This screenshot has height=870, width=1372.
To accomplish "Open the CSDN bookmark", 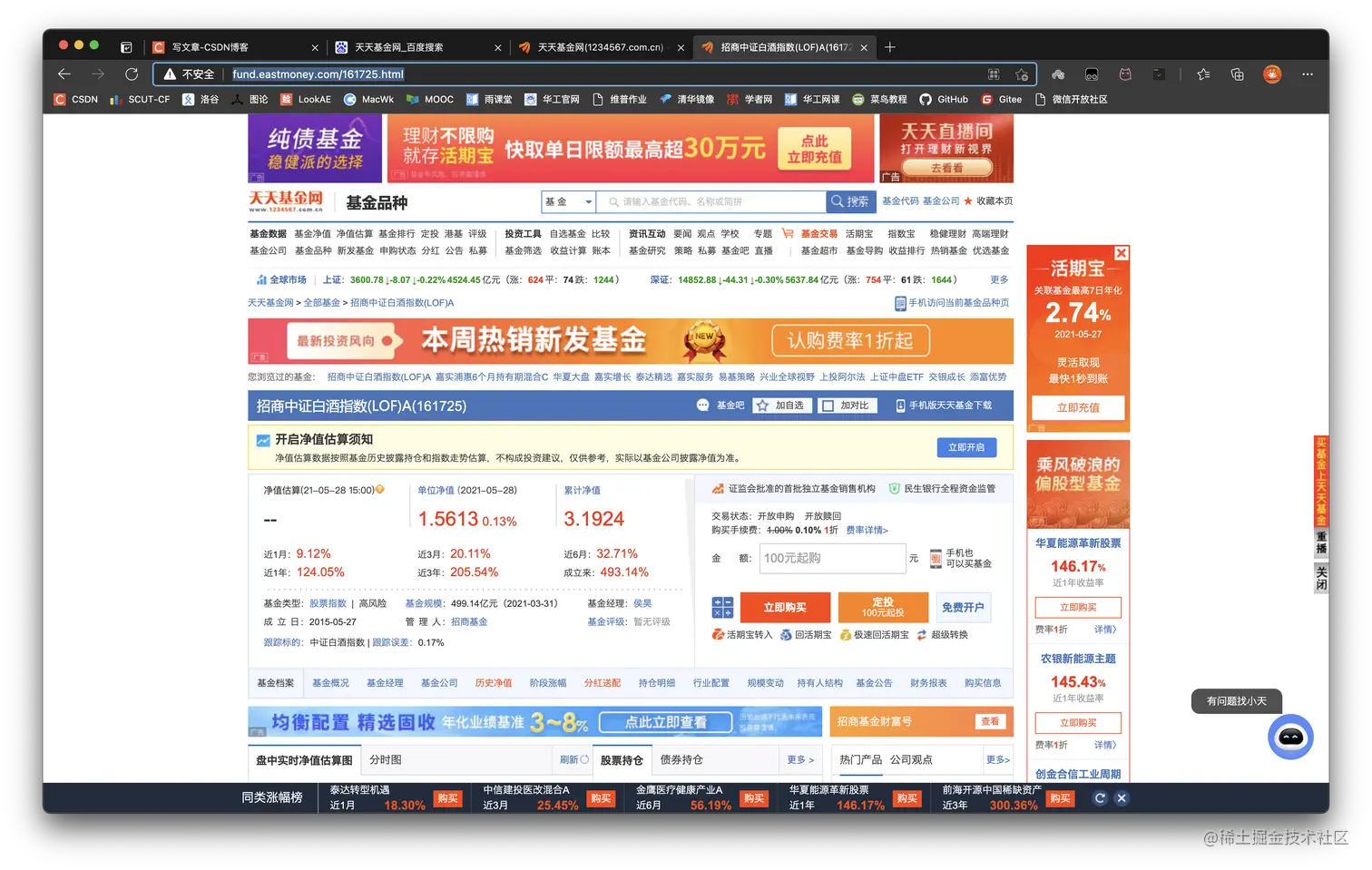I will point(76,100).
